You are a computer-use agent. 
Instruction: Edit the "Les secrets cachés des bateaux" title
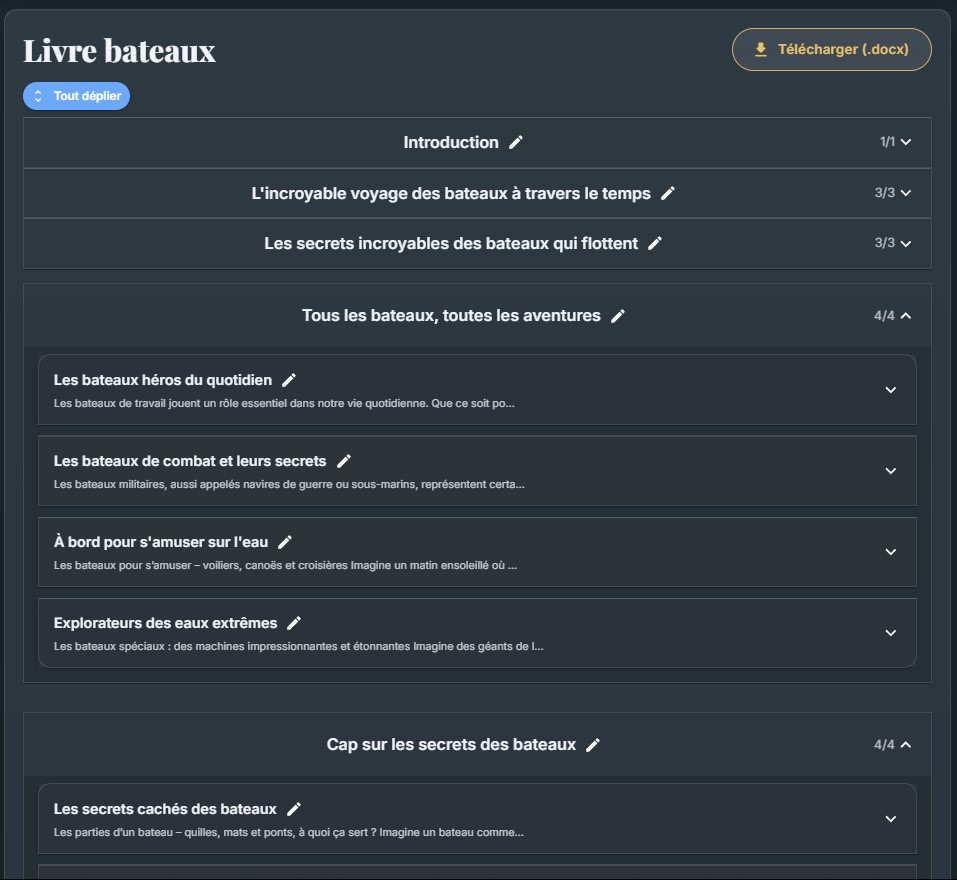coord(294,809)
